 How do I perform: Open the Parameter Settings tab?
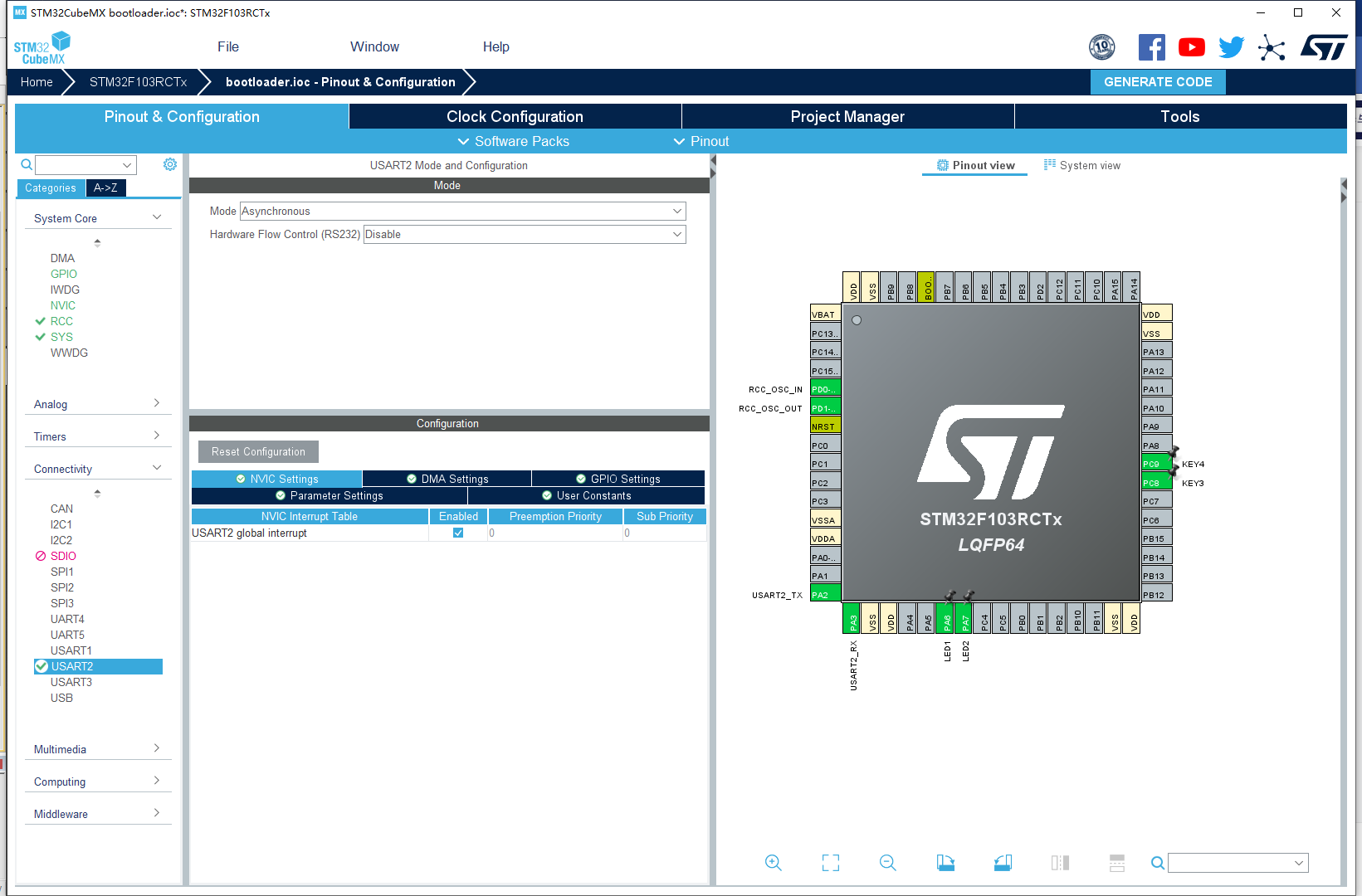(330, 495)
